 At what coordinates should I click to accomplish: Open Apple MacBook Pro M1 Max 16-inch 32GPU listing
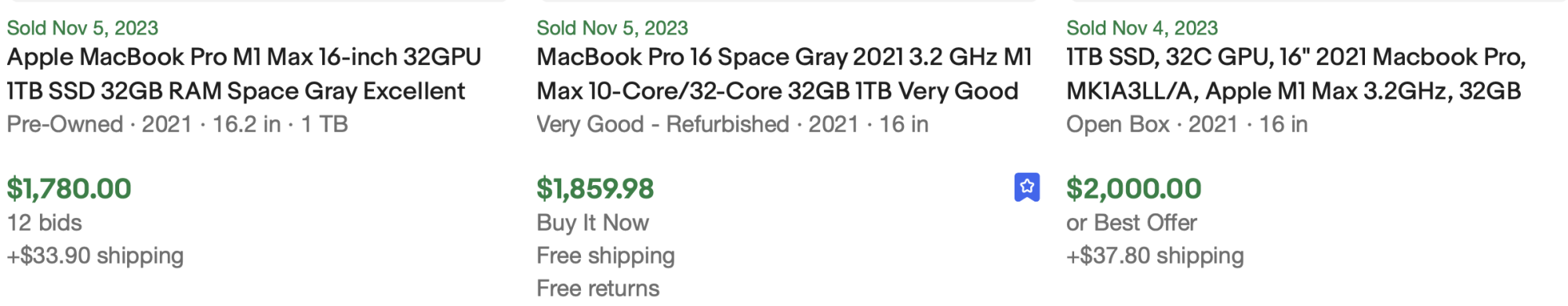[x=244, y=74]
